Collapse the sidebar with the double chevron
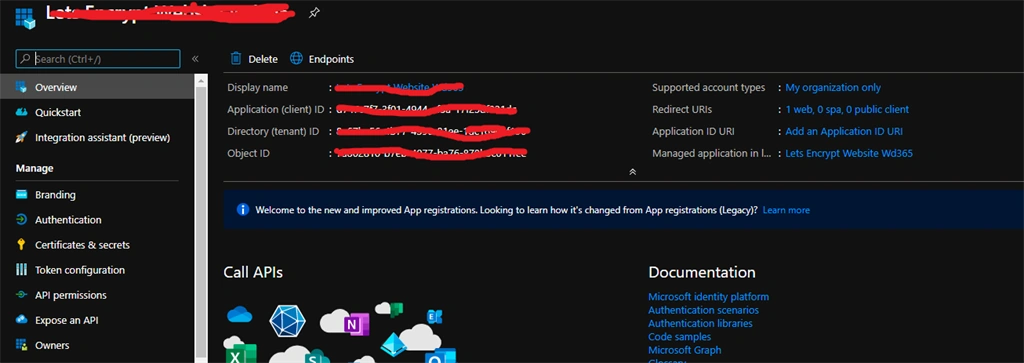This screenshot has width=1024, height=363. pyautogui.click(x=195, y=59)
